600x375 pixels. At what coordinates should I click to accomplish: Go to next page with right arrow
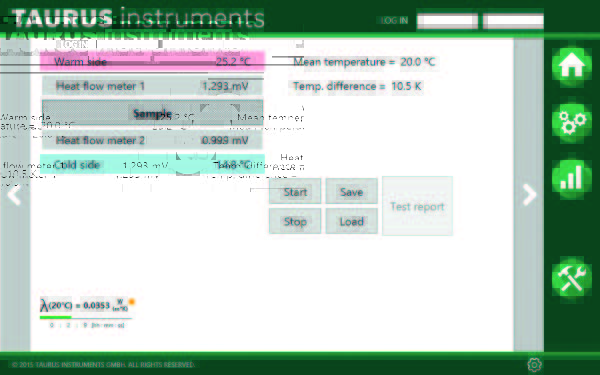(x=530, y=195)
